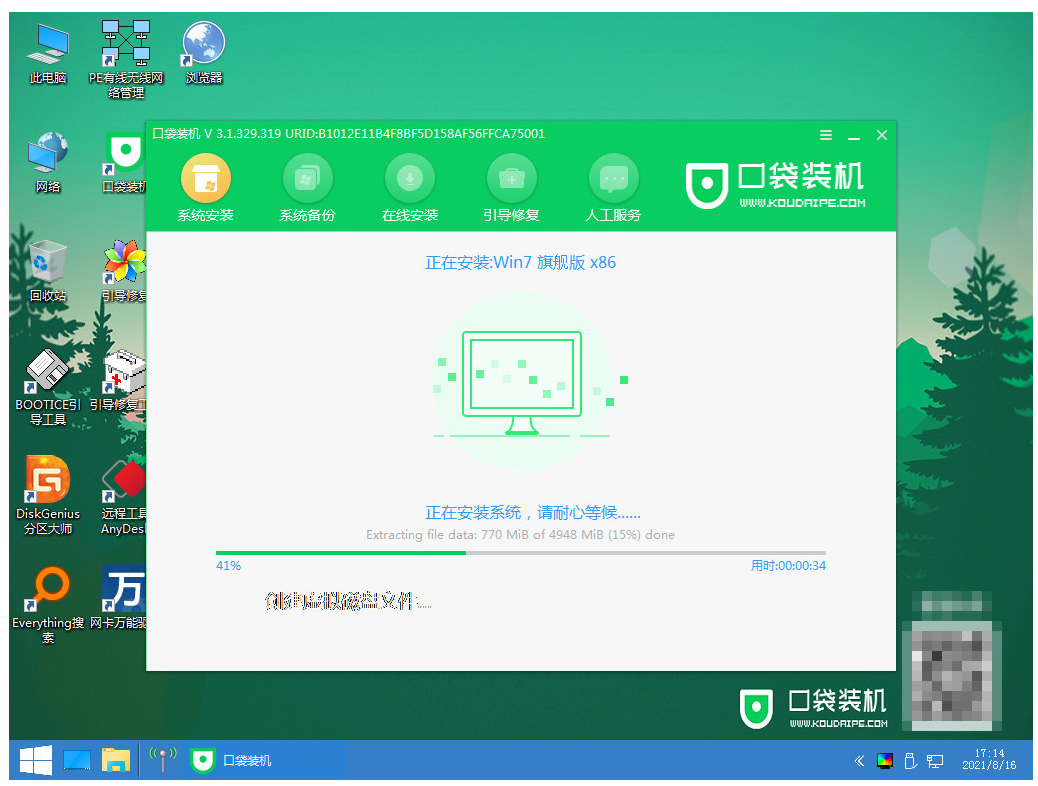The width and height of the screenshot is (1038, 786).
Task: Select 口袋装机 taskbar item
Action: 232,761
